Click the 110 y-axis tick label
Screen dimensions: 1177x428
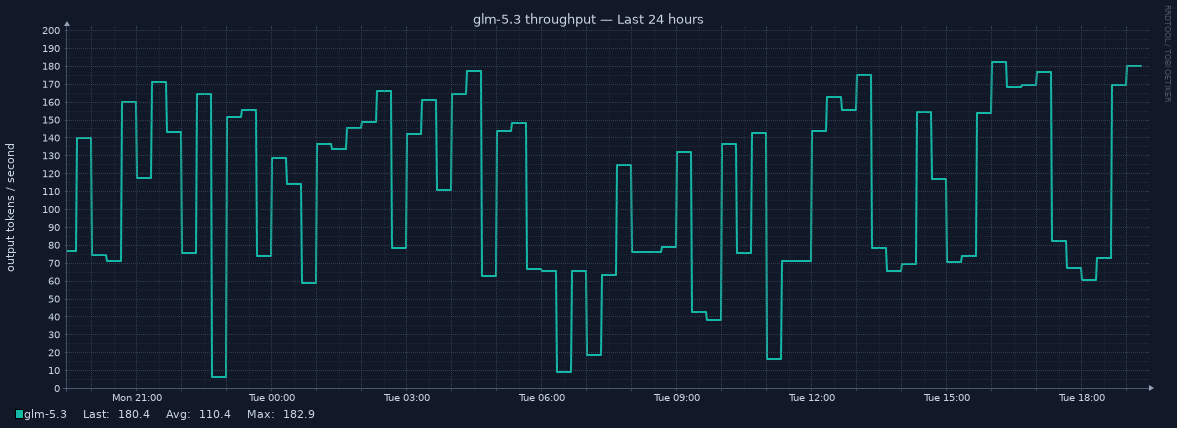tap(51, 191)
